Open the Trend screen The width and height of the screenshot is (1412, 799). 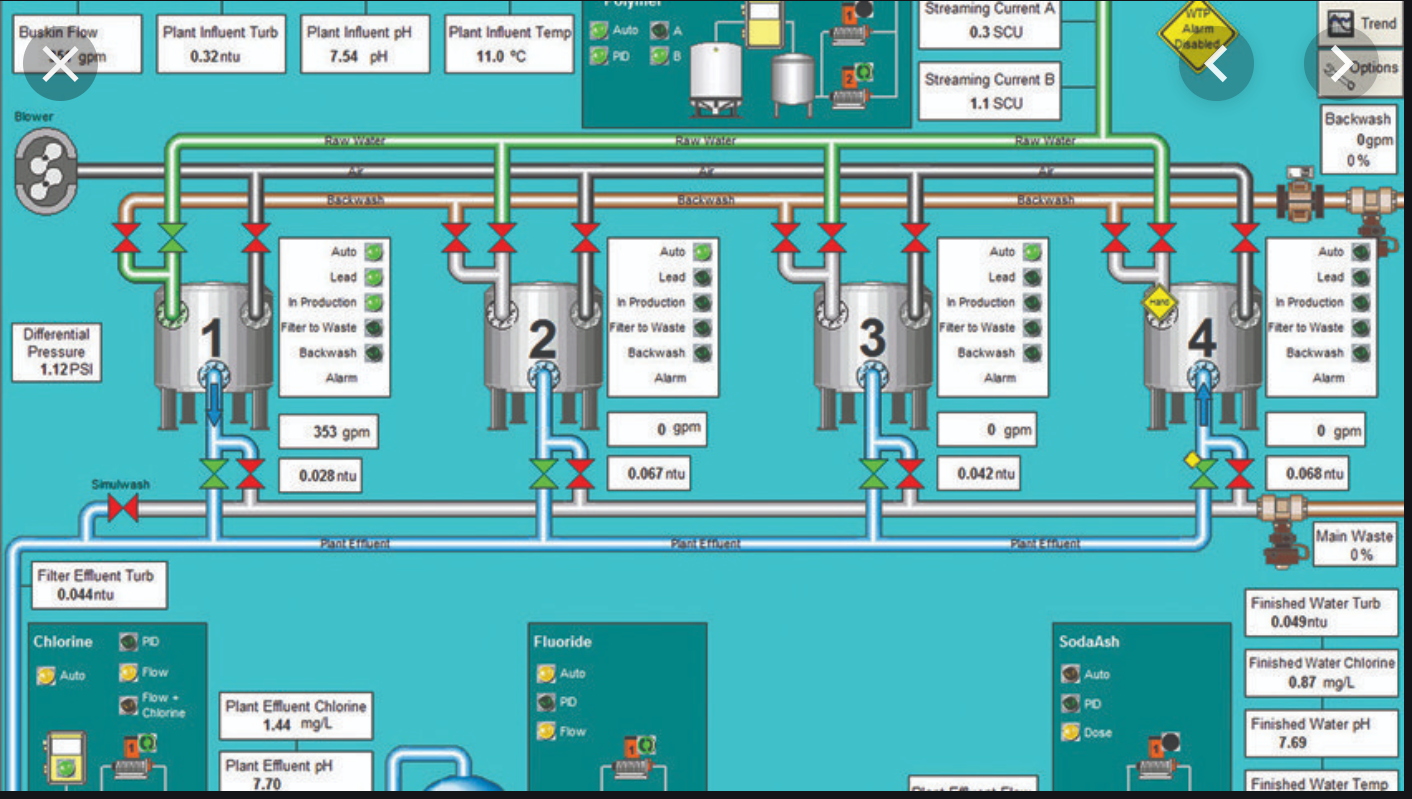pos(1364,22)
